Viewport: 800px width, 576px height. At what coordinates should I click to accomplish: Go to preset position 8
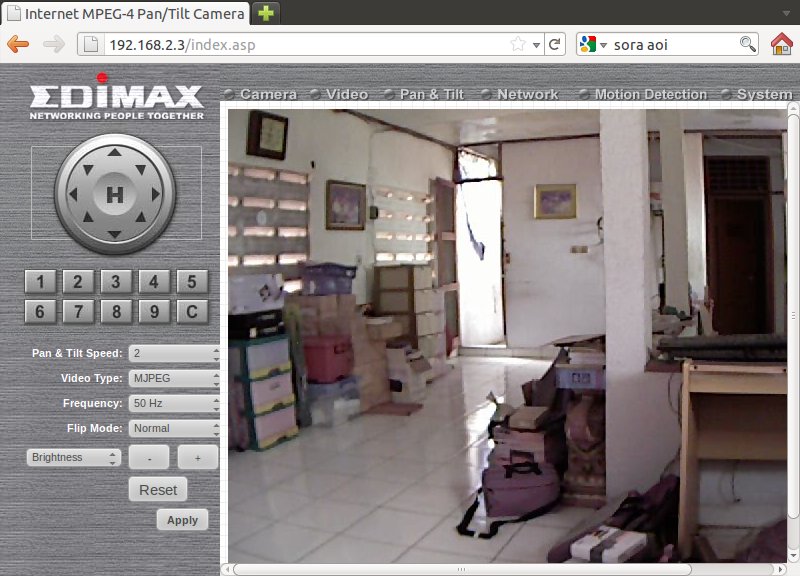pyautogui.click(x=116, y=312)
